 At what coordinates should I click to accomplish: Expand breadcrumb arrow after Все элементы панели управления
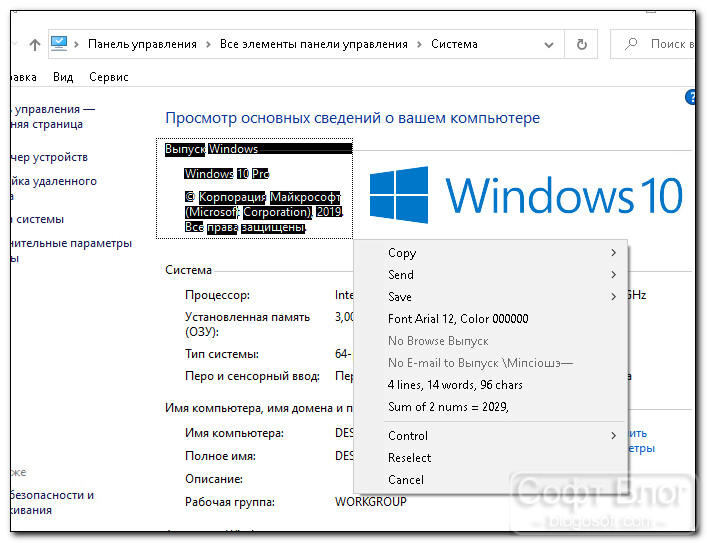click(419, 44)
